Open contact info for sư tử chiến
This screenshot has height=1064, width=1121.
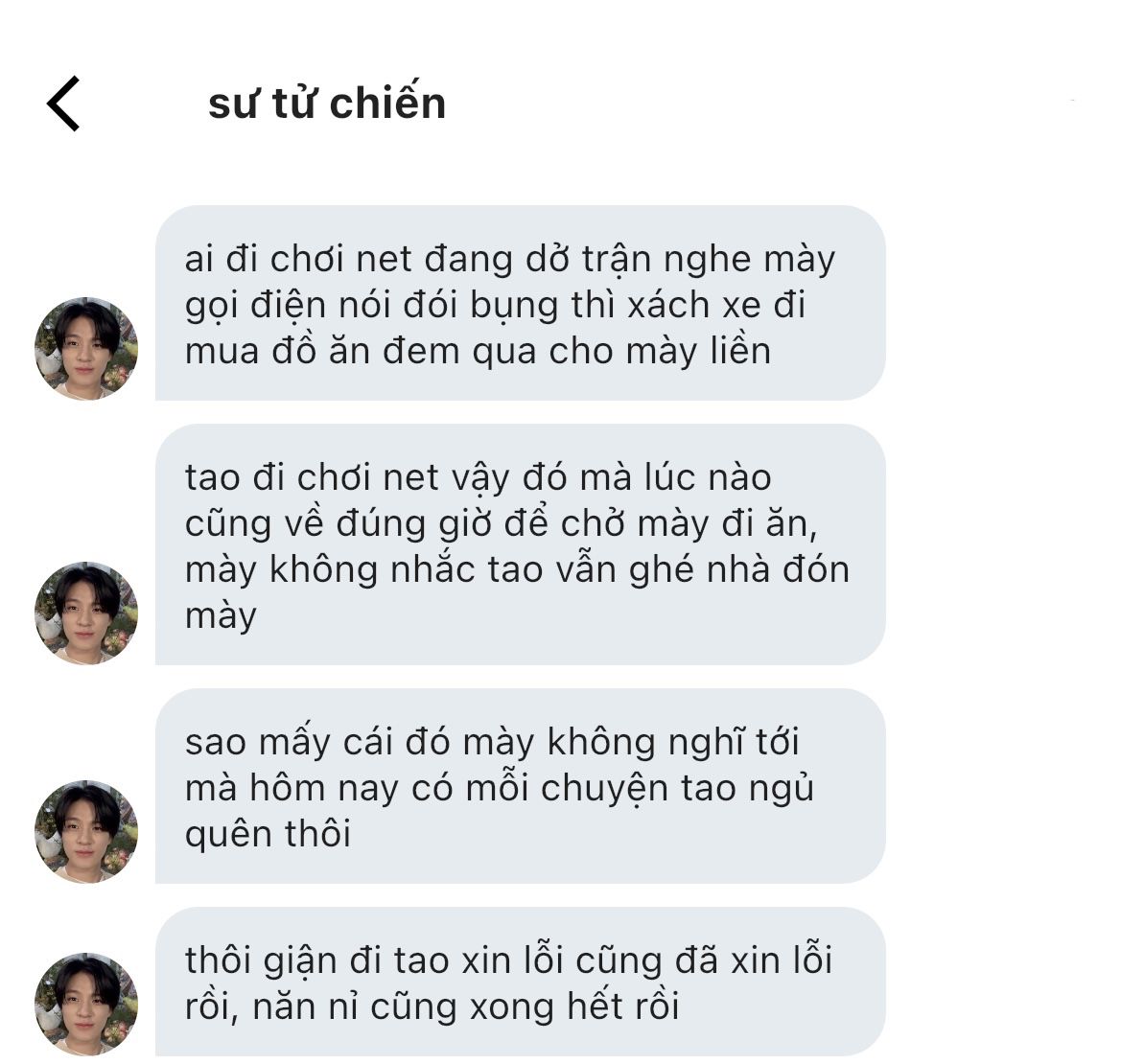(x=327, y=103)
